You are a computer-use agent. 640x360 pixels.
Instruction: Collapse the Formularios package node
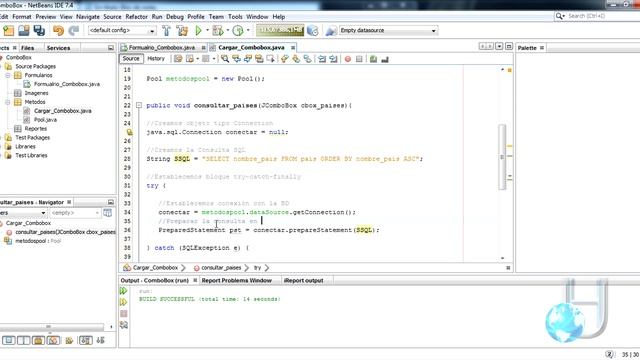click(x=8, y=76)
